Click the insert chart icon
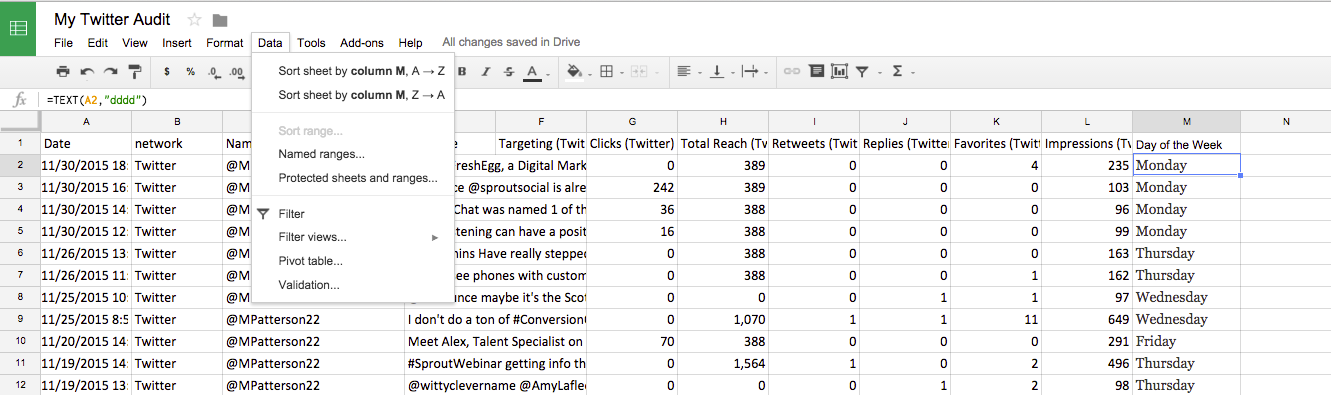Screen dimensions: 1331x395 pyautogui.click(x=839, y=72)
